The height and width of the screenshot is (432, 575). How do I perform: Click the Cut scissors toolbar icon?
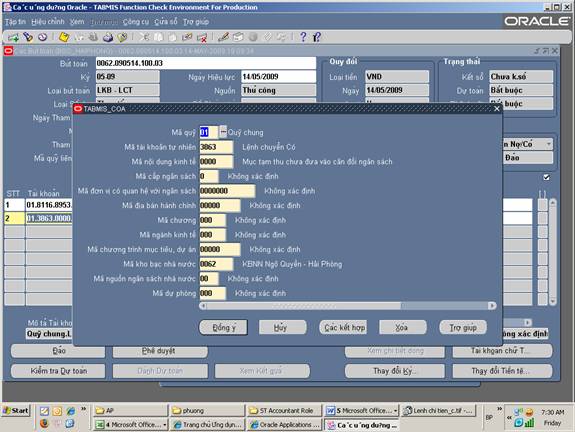(x=144, y=37)
